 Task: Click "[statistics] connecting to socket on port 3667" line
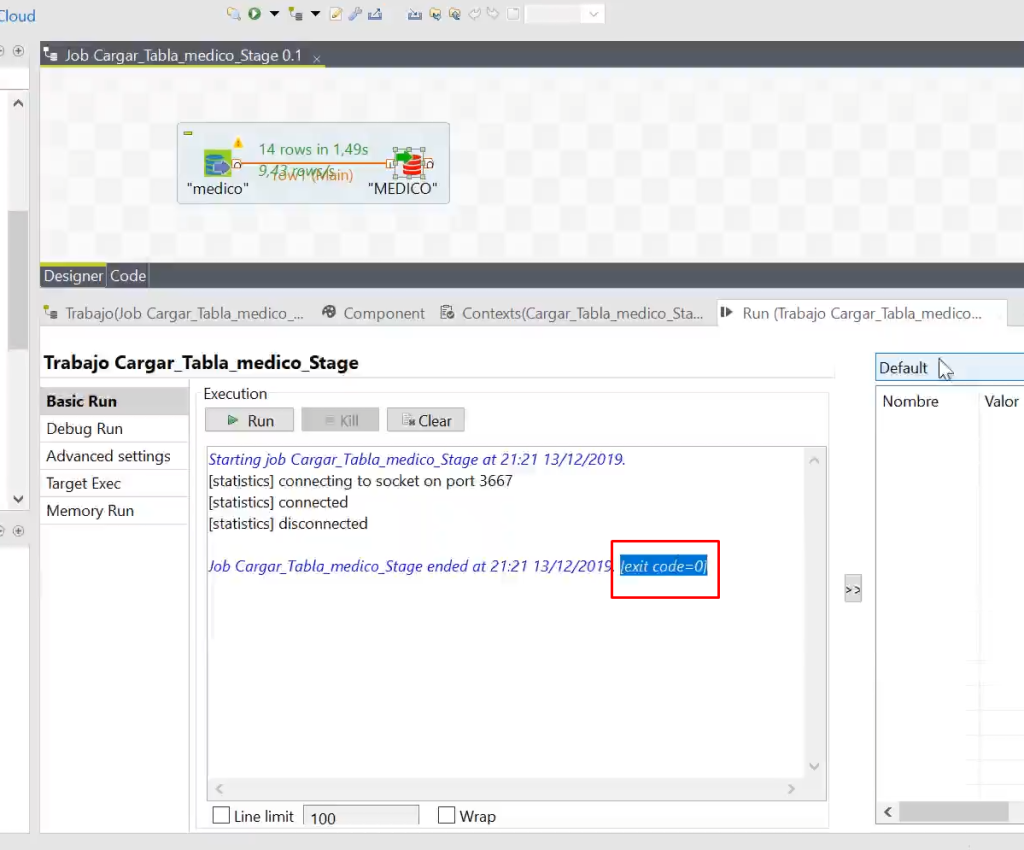(360, 481)
